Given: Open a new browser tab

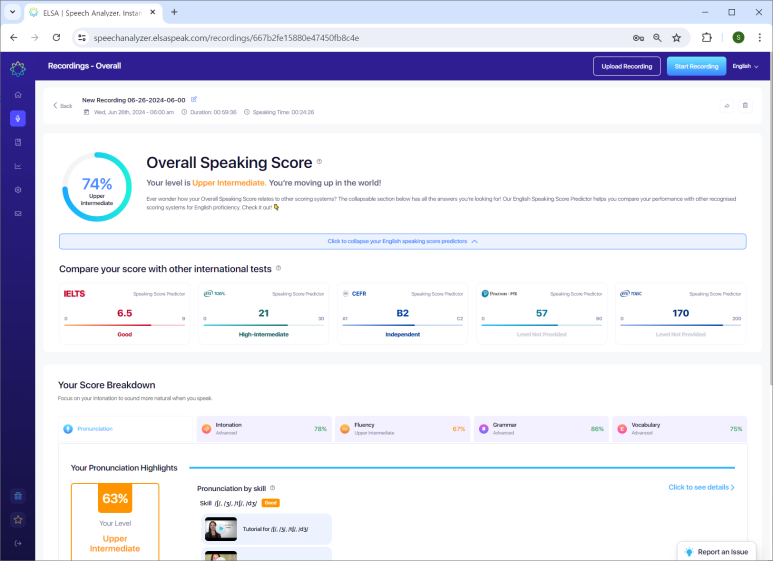Looking at the screenshot, I should tap(174, 12).
